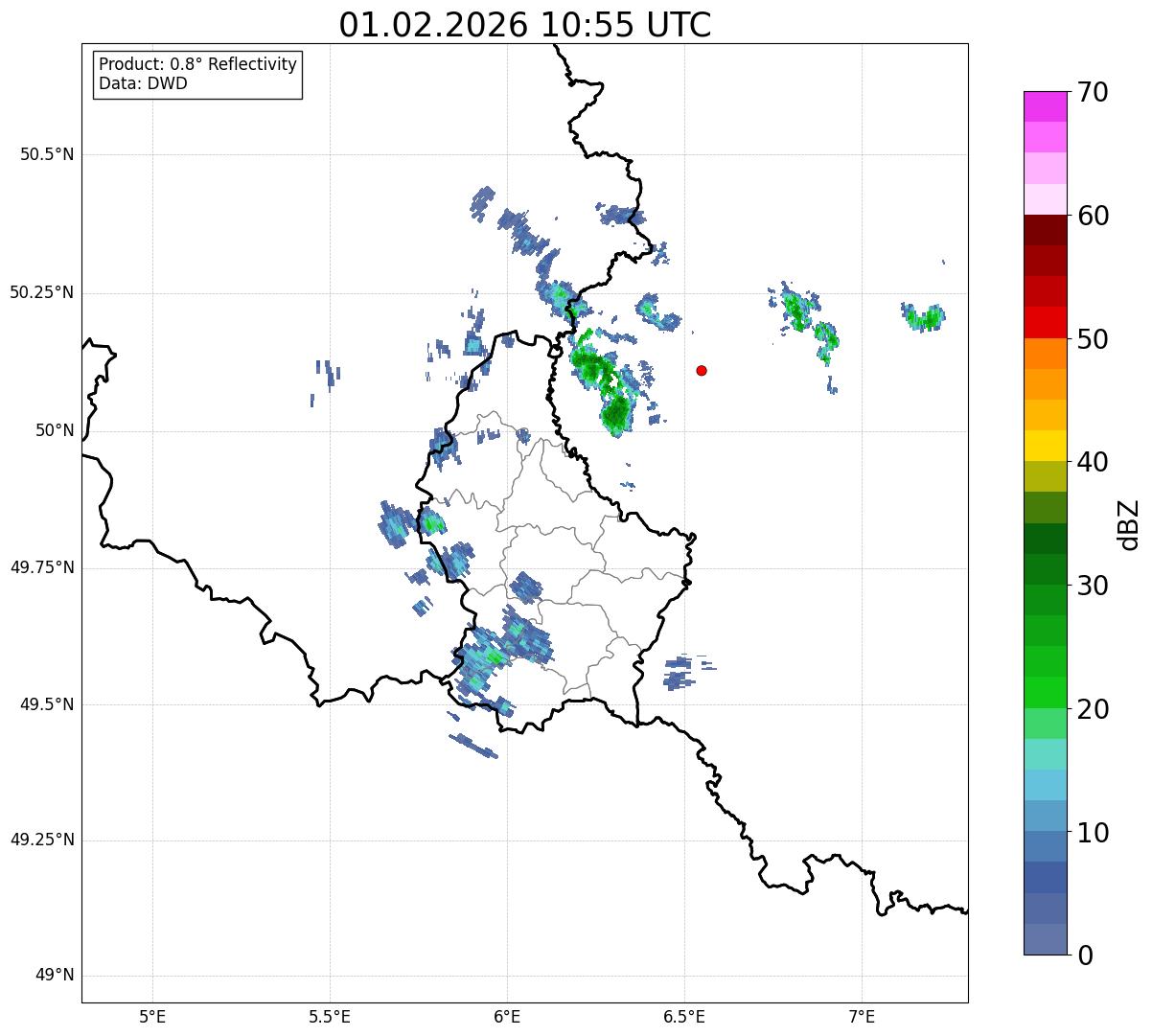Image resolution: width=1152 pixels, height=1036 pixels.
Task: Click the 0 colorbar tick label
Action: [x=1085, y=955]
